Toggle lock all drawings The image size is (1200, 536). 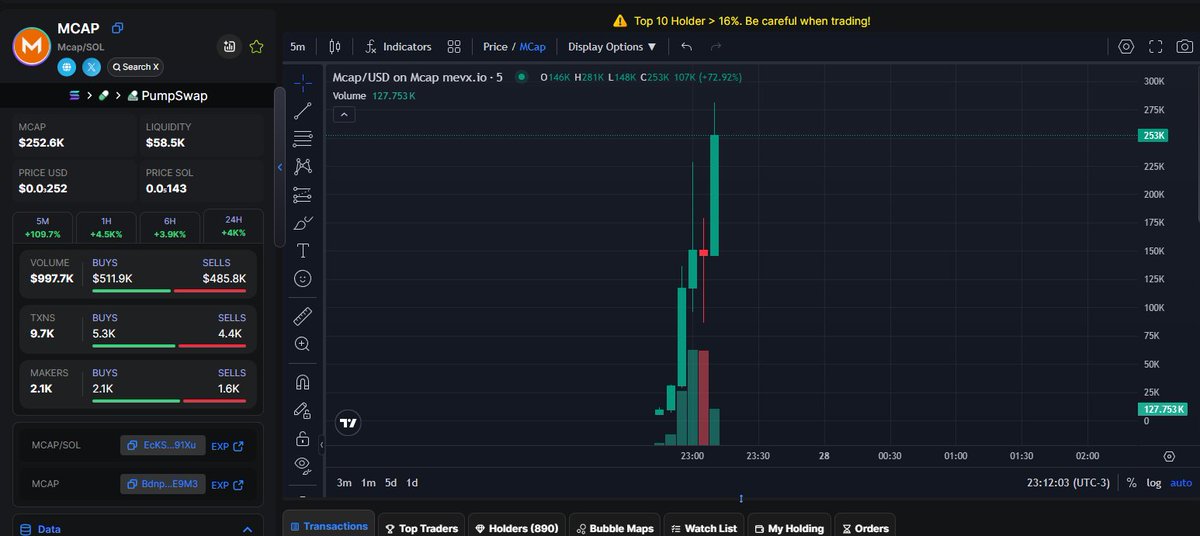pyautogui.click(x=303, y=437)
